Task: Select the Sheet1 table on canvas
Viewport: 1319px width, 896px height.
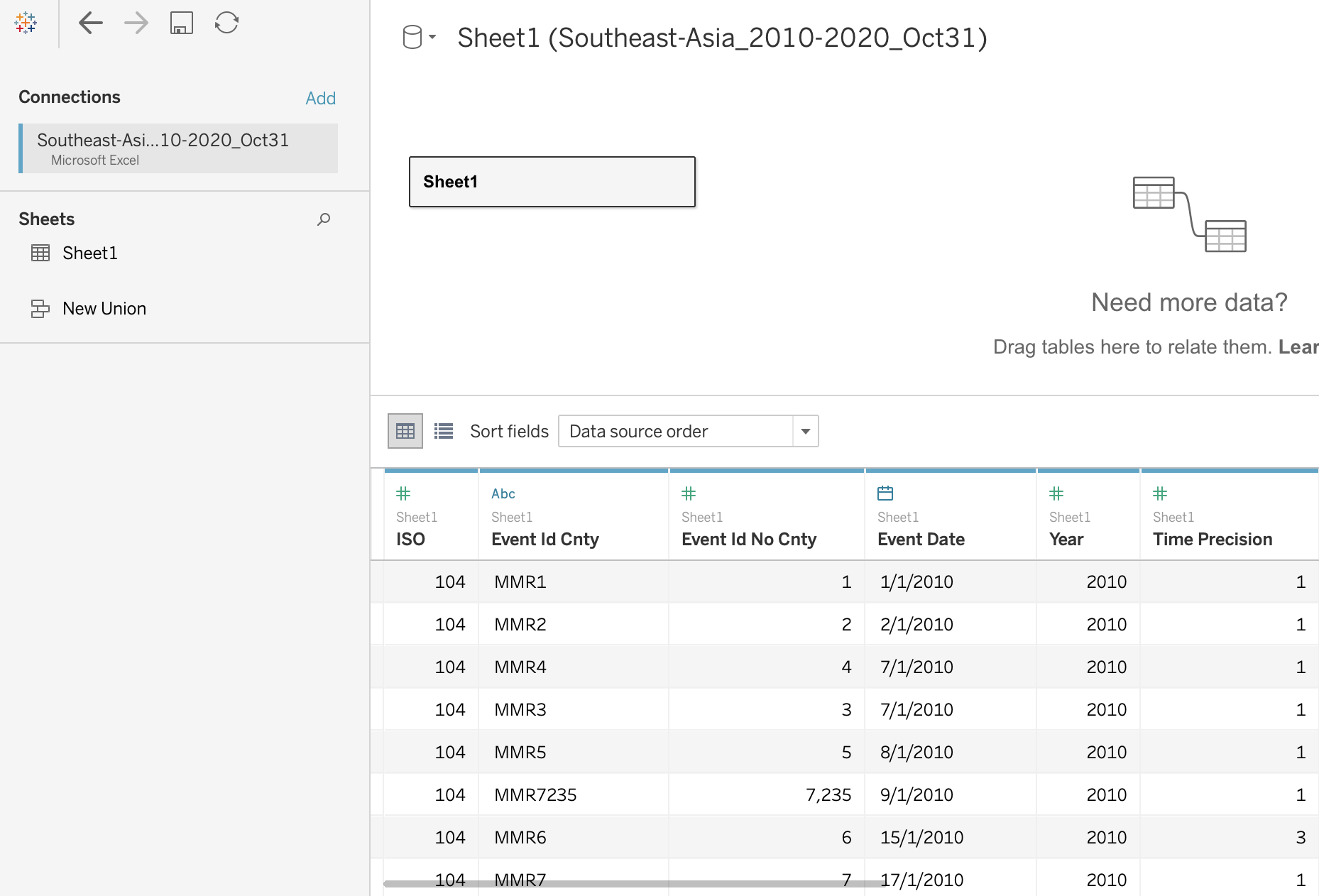Action: click(552, 182)
